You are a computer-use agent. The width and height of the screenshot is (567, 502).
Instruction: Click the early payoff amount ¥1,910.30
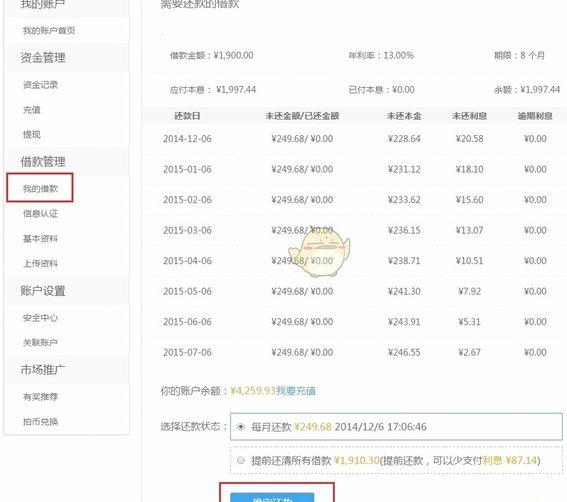coord(357,460)
